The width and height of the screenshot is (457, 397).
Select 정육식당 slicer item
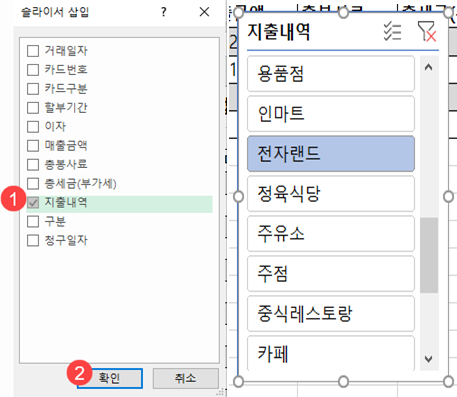click(331, 194)
